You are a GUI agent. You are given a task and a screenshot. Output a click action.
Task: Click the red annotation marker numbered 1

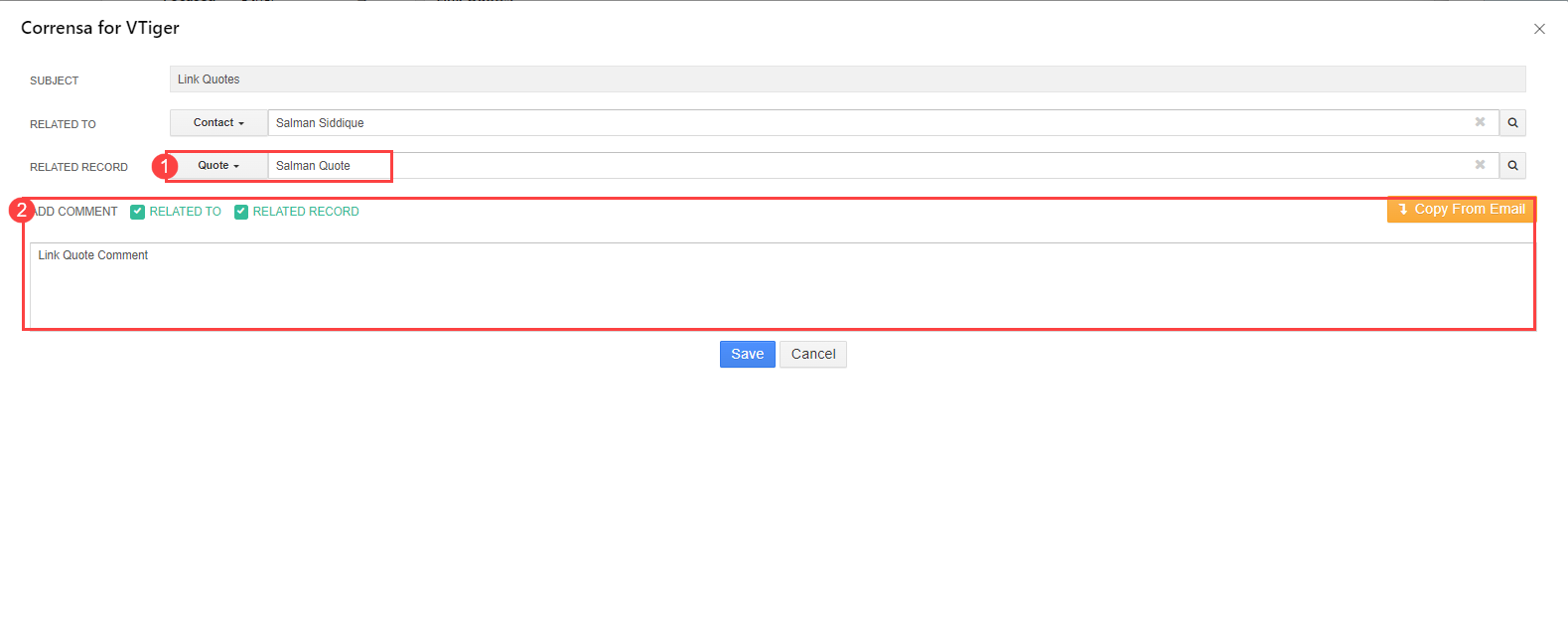coord(165,166)
